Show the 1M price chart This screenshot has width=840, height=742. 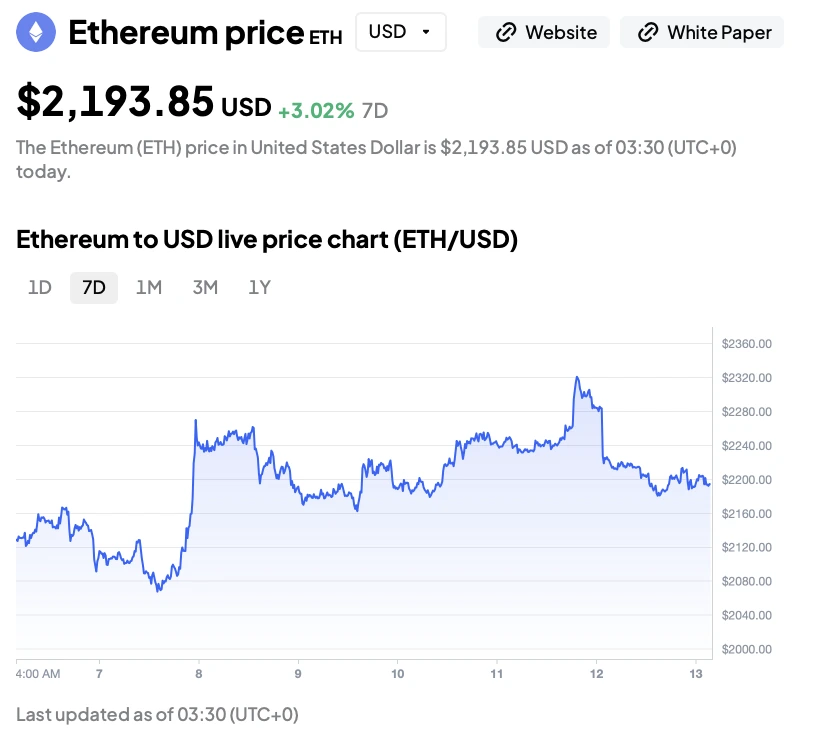(149, 288)
